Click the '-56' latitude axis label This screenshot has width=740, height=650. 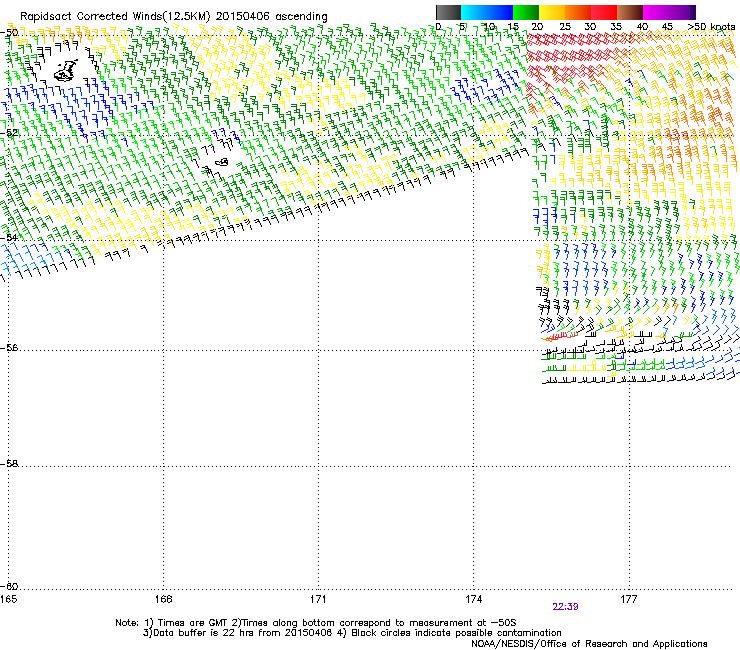[x=9, y=347]
